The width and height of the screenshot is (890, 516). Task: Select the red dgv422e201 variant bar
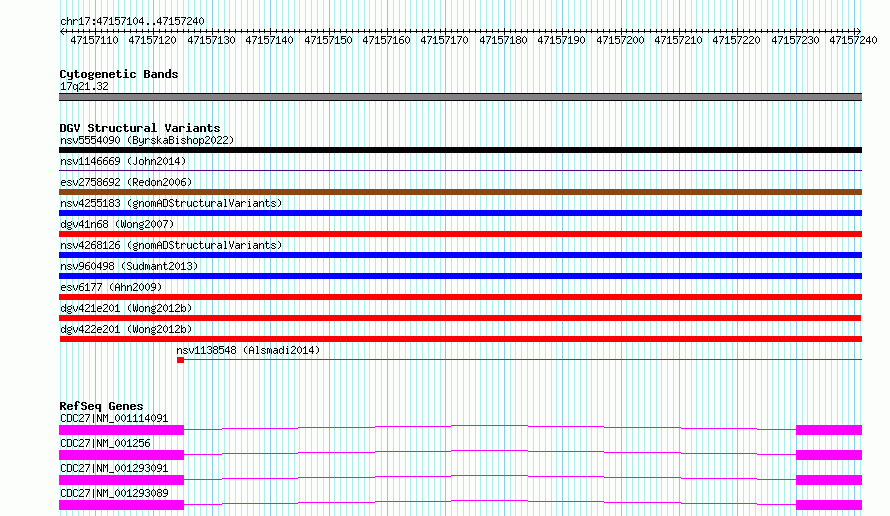coord(460,339)
